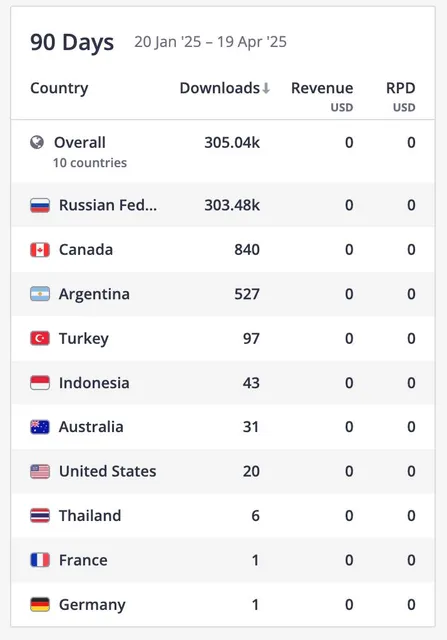Sort by the Country column header
The image size is (447, 640).
(59, 88)
